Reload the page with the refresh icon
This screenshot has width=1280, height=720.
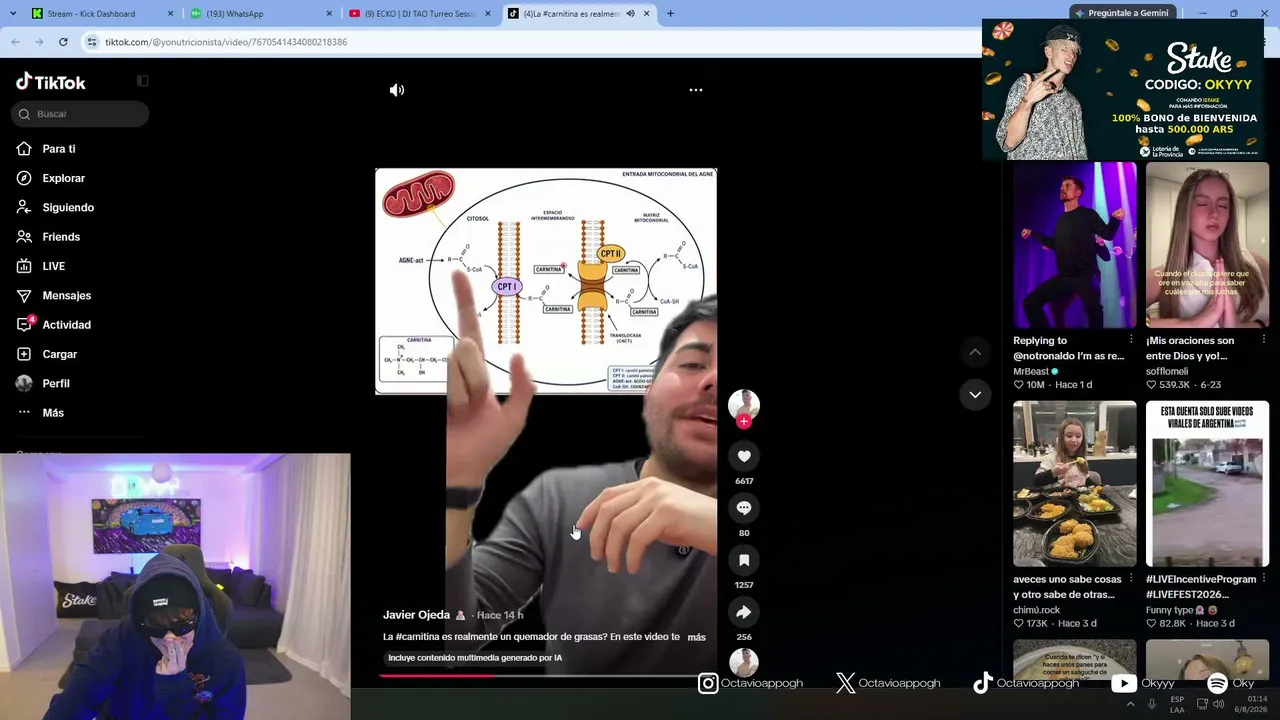point(63,42)
